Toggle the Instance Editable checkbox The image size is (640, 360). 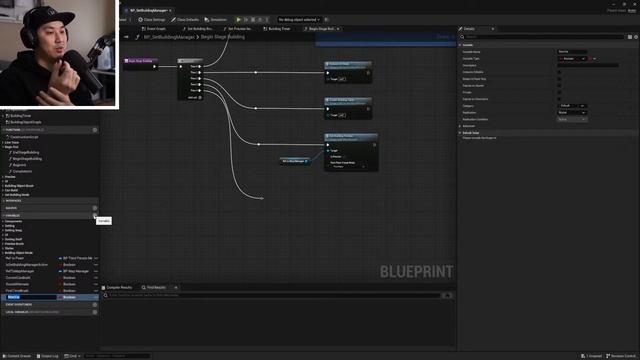tap(559, 72)
